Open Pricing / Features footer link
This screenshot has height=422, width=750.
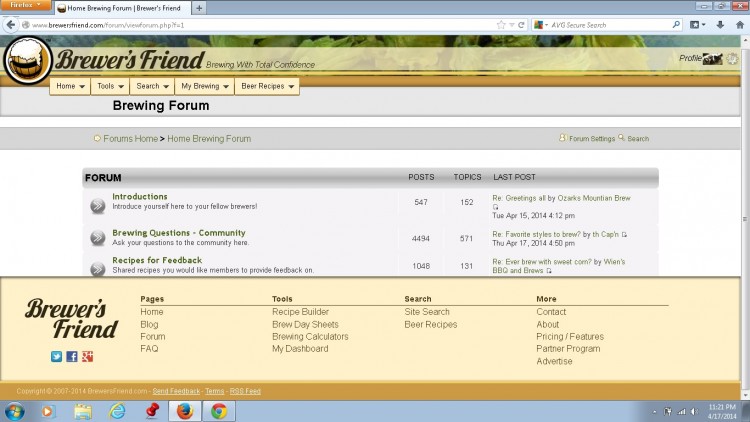coord(570,336)
